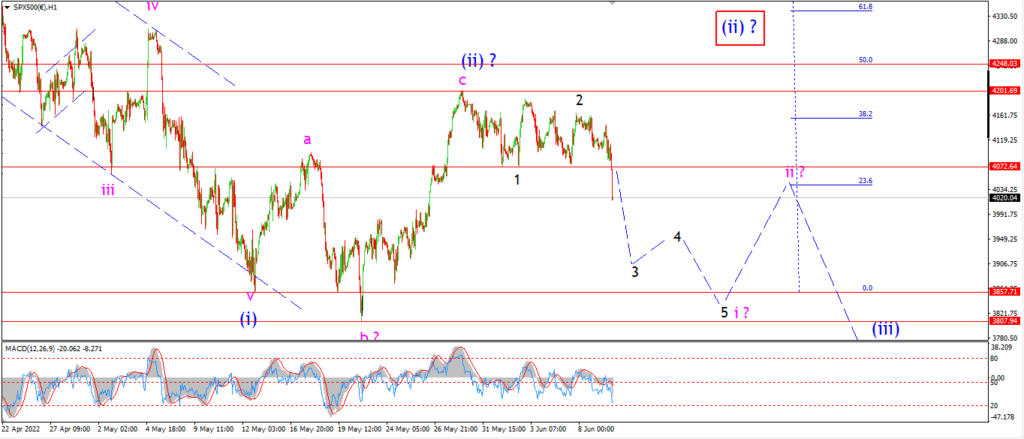Click the 38.2 Fibonacci level label
The height and width of the screenshot is (439, 1024).
tap(865, 114)
